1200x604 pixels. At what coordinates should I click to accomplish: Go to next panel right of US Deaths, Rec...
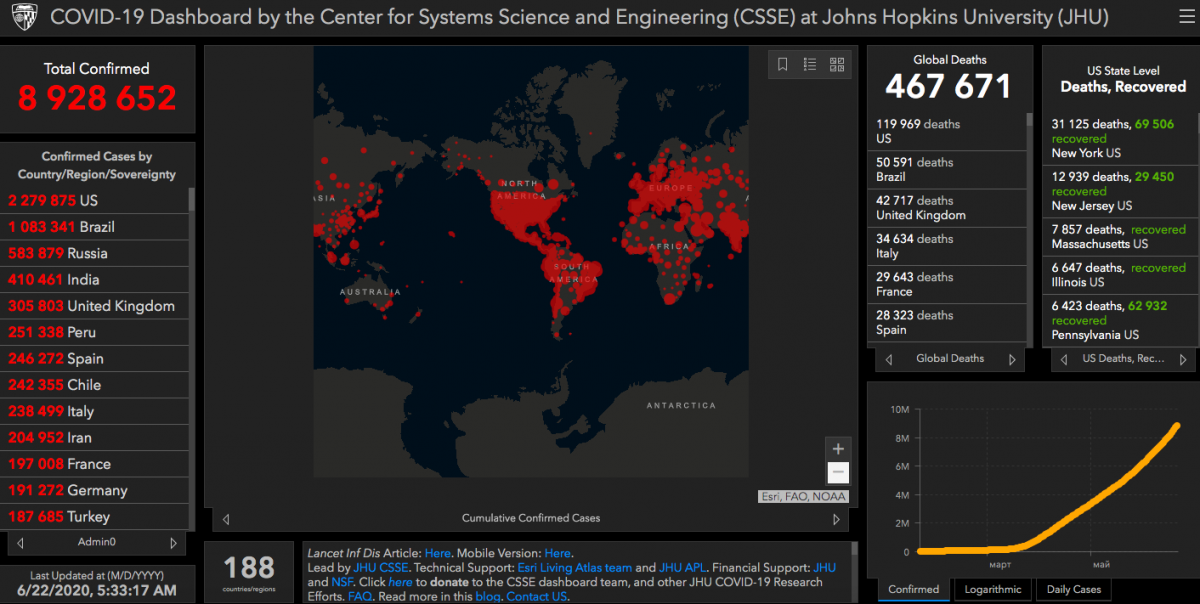pos(1182,359)
